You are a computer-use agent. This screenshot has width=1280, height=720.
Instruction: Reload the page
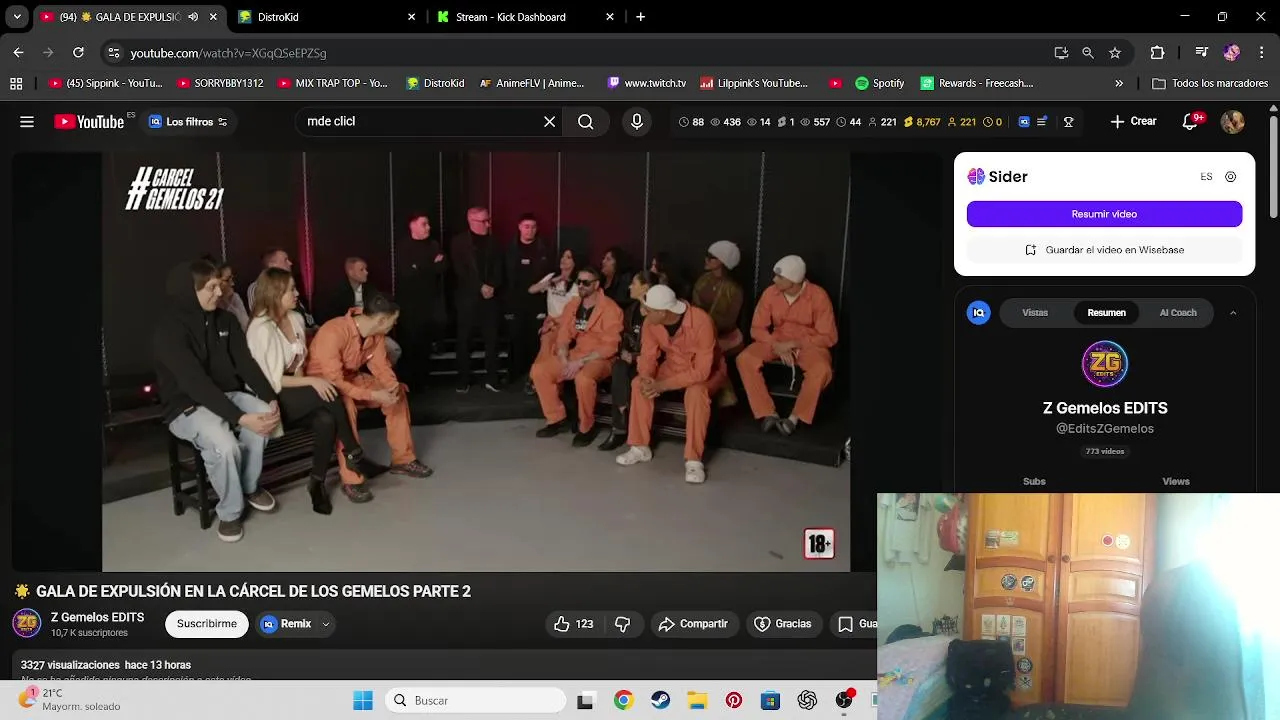pyautogui.click(x=78, y=53)
